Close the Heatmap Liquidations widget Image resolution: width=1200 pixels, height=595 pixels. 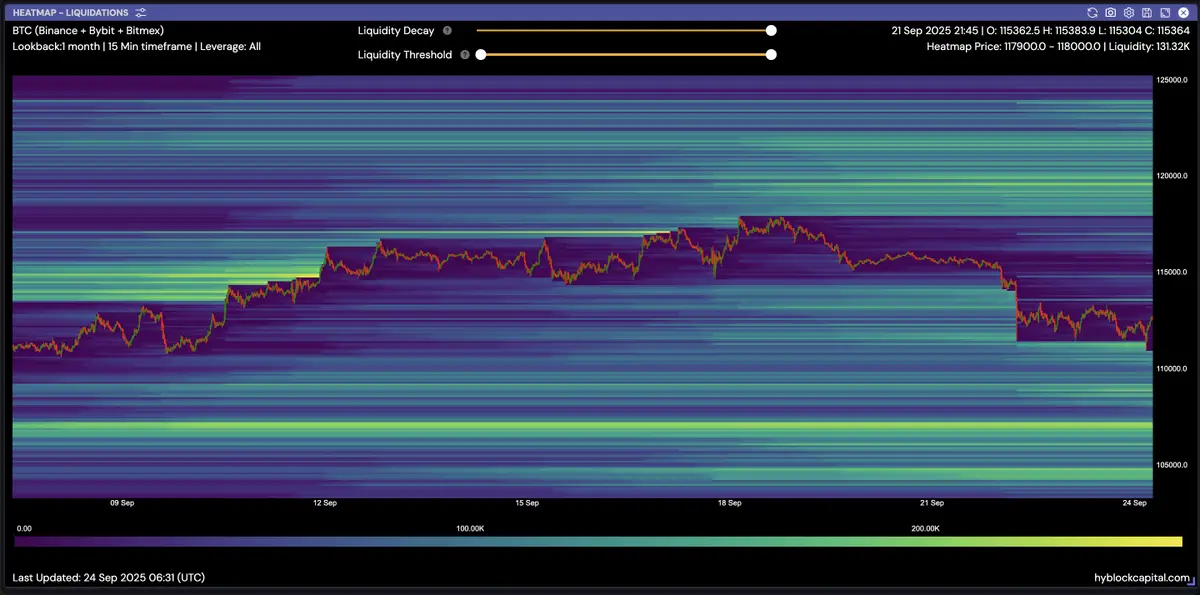click(x=1182, y=12)
